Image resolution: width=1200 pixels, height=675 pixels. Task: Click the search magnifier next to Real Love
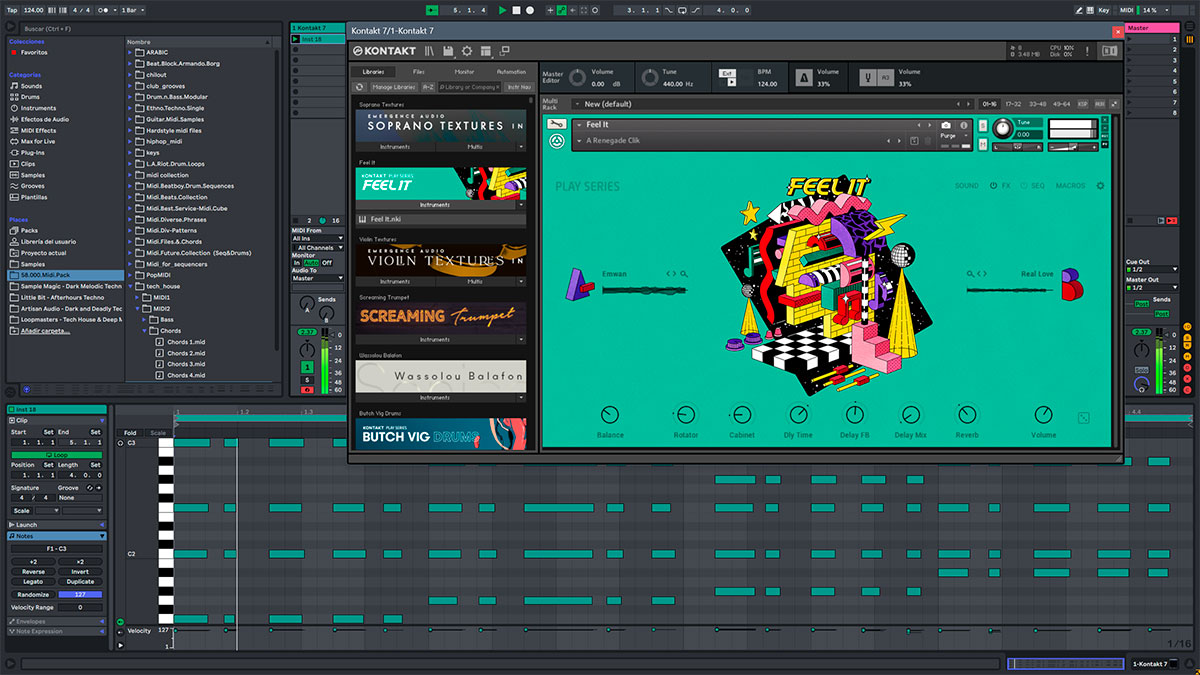(968, 274)
